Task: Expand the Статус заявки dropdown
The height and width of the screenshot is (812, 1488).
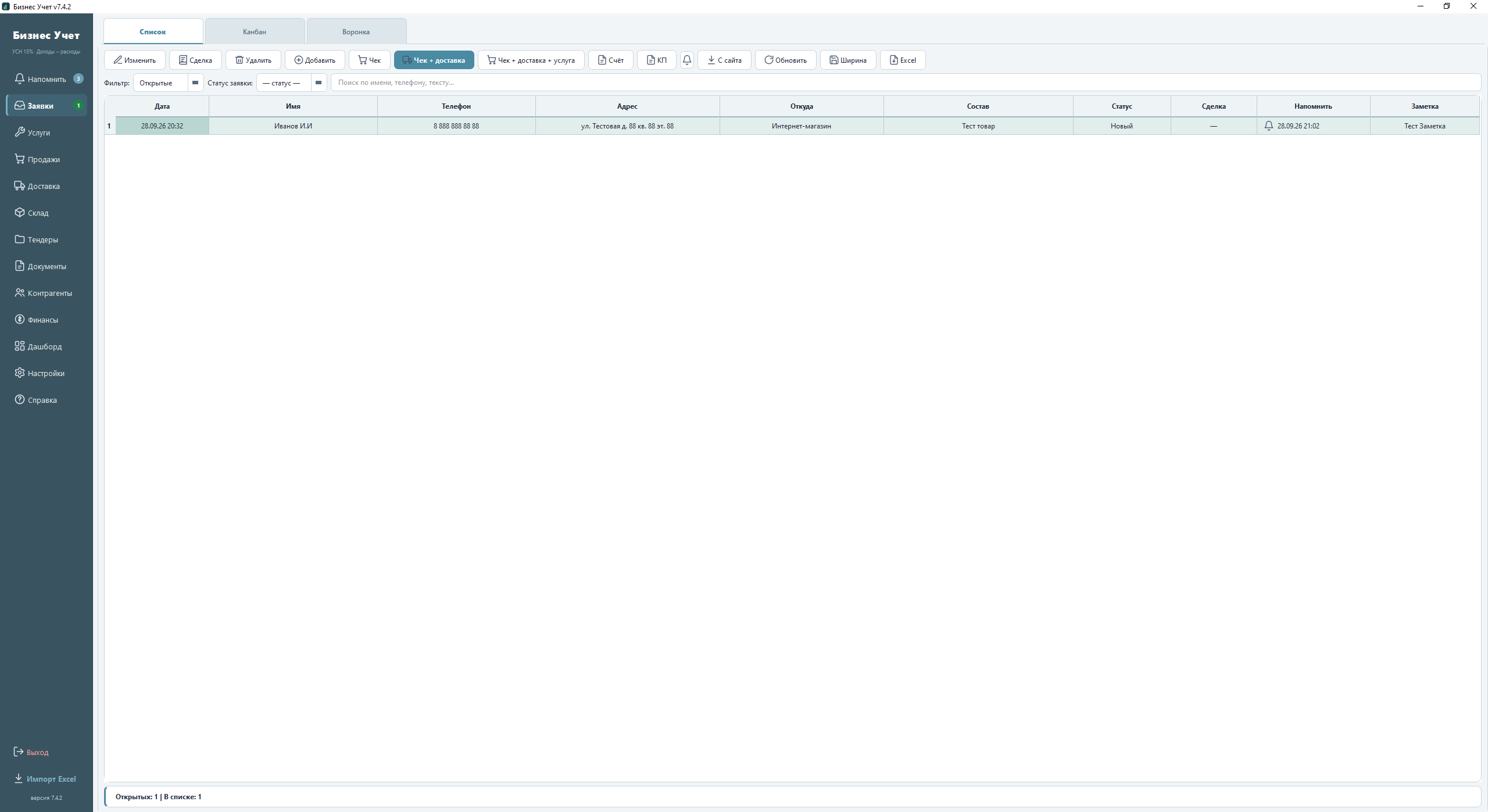Action: point(292,83)
